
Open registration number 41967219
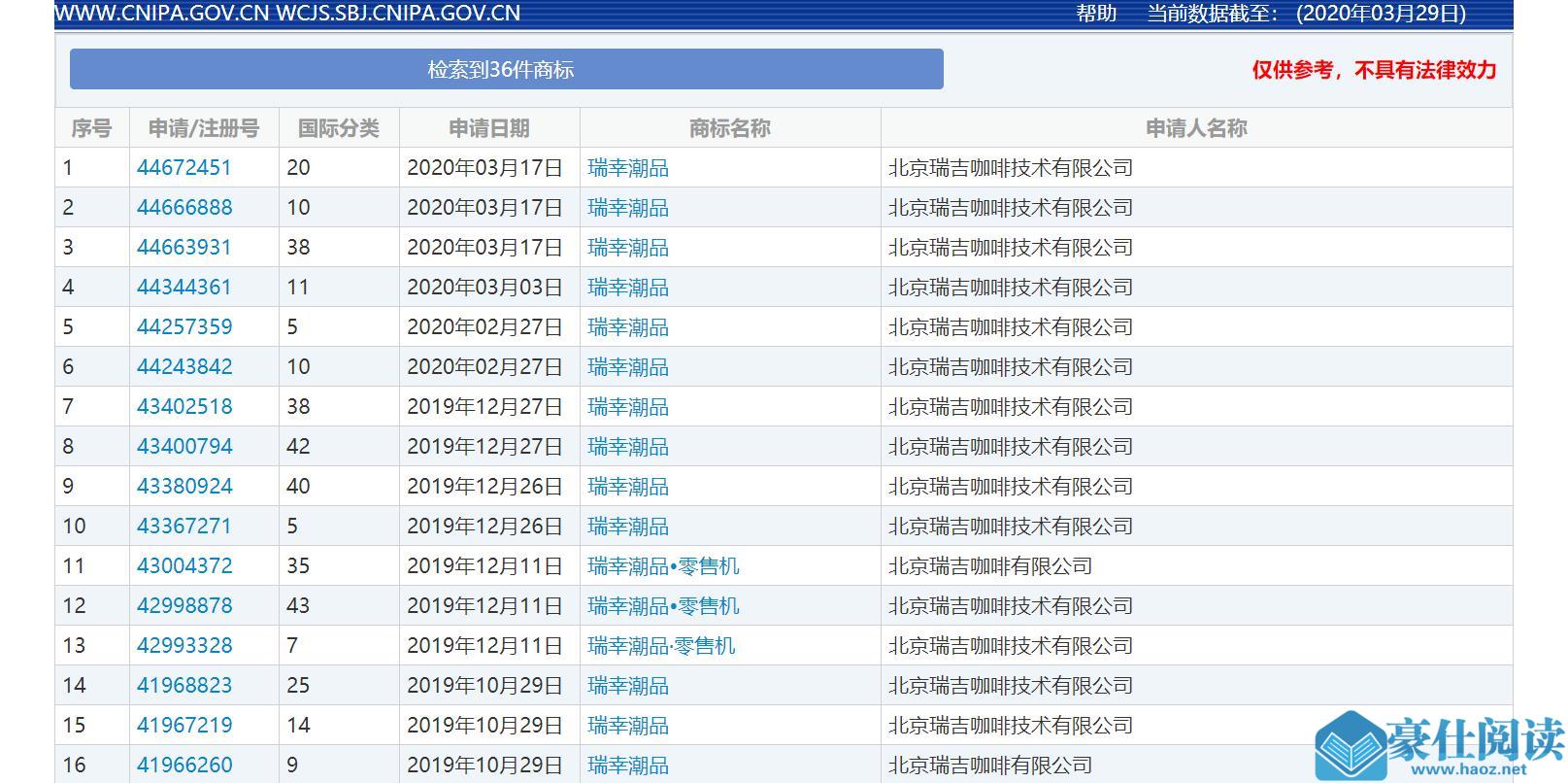tap(184, 726)
